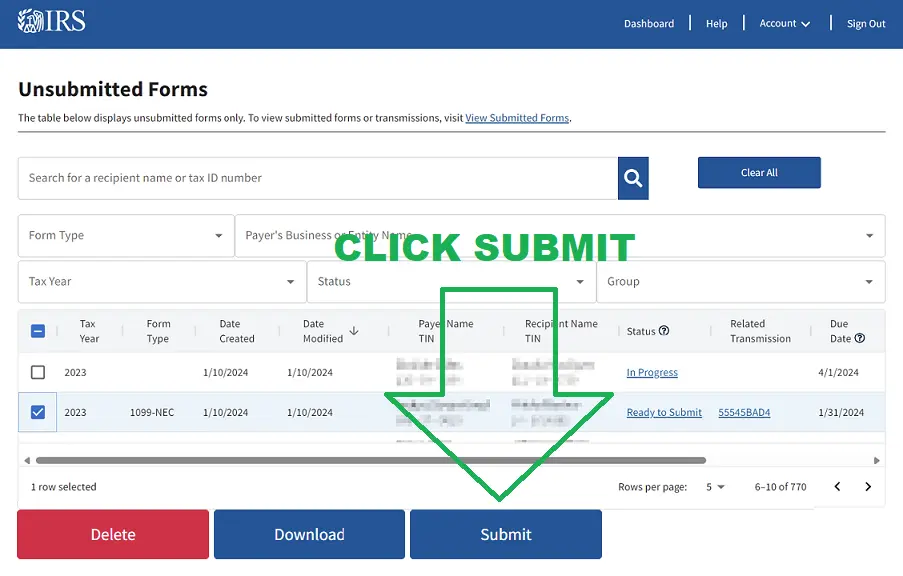Image resolution: width=903 pixels, height=576 pixels.
Task: Click horizontal table scrollbar thumb
Action: tap(371, 460)
